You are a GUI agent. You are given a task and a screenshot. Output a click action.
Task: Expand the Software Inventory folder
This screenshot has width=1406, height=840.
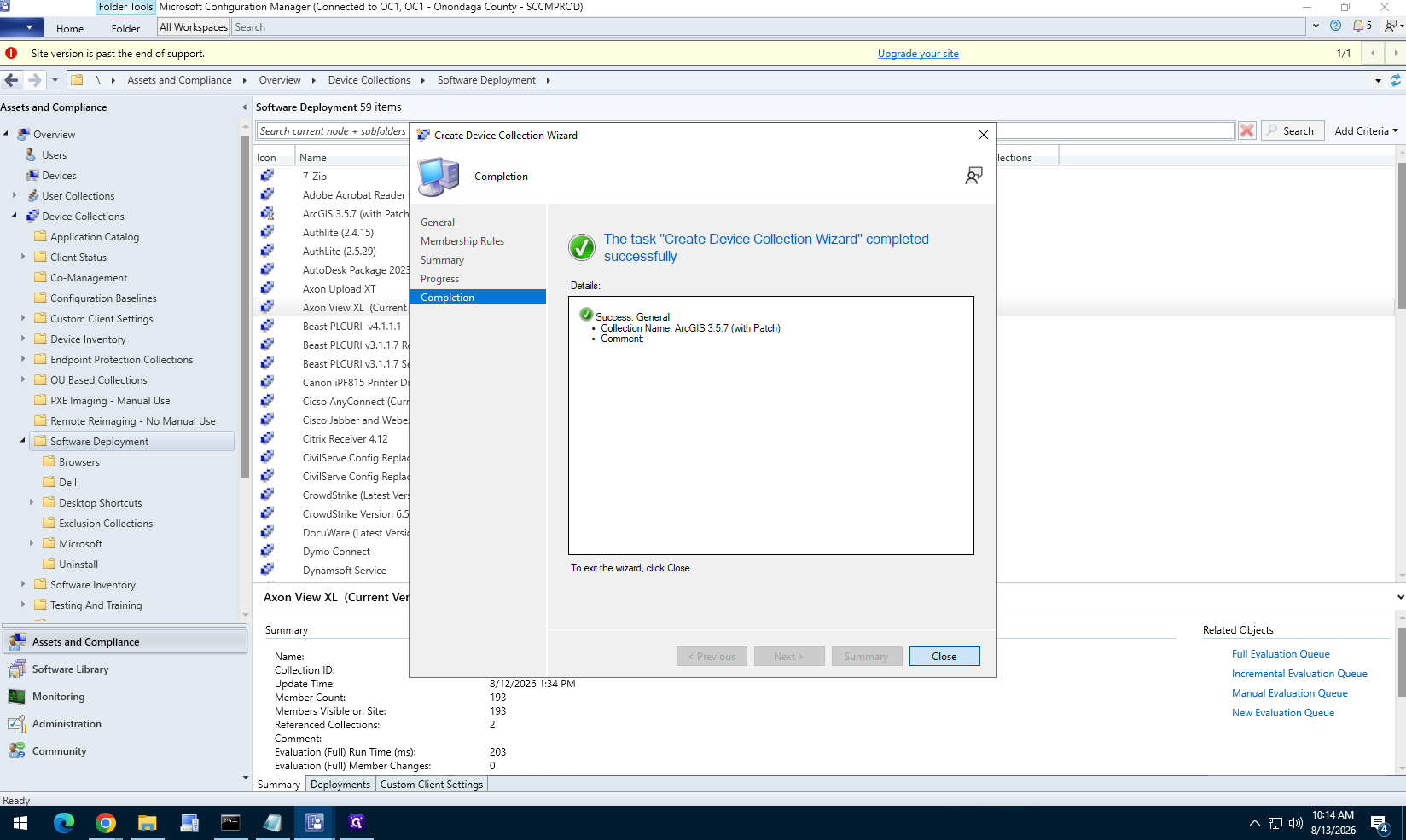point(23,584)
